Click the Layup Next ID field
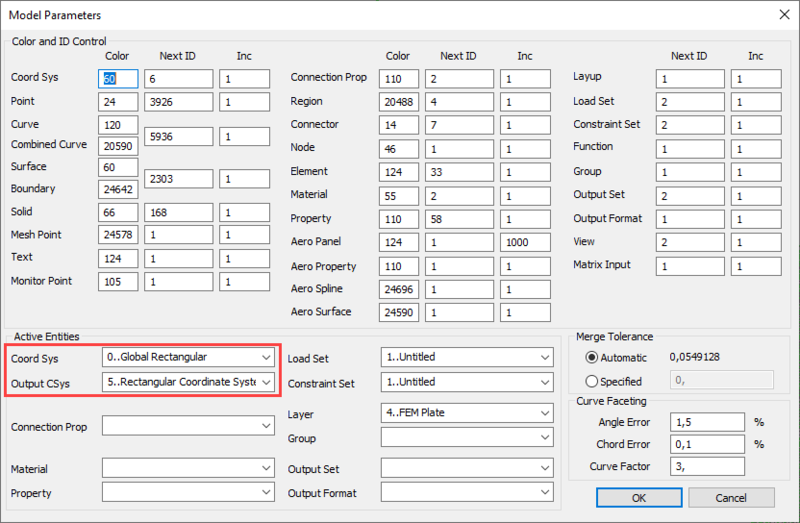 coord(690,79)
